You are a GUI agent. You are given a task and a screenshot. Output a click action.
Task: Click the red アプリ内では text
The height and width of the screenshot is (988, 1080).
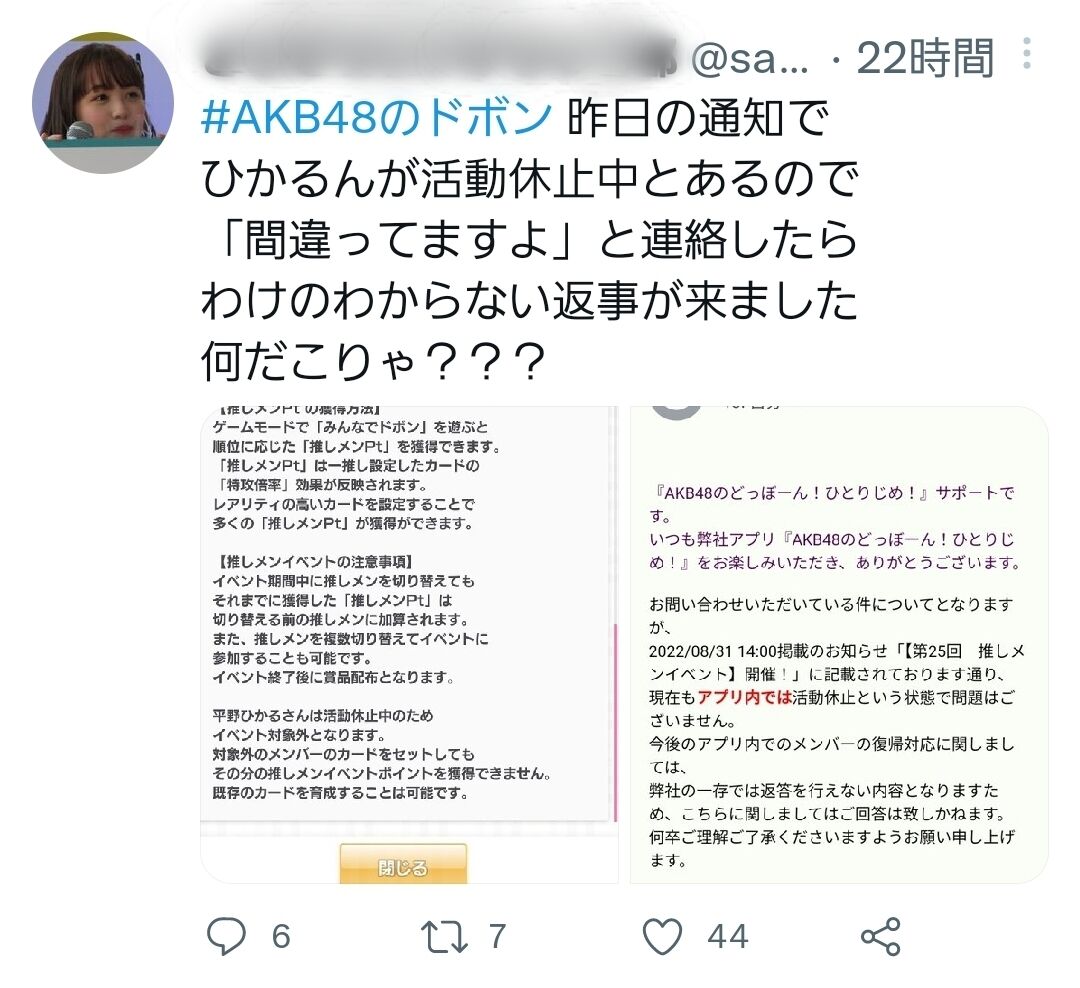744,697
